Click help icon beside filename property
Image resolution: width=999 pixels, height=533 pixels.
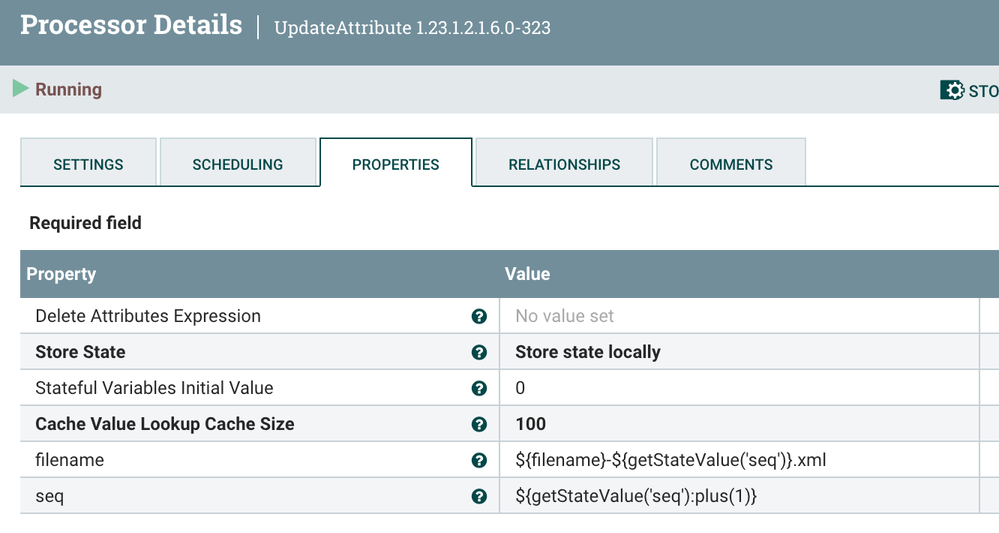(x=479, y=460)
